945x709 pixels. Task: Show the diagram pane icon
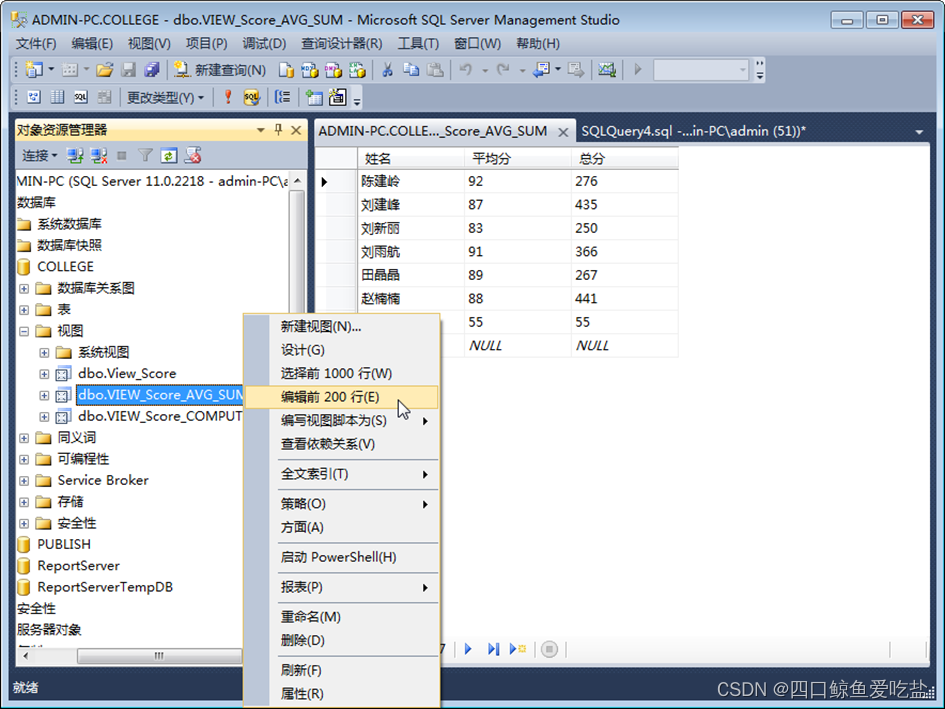pos(34,97)
